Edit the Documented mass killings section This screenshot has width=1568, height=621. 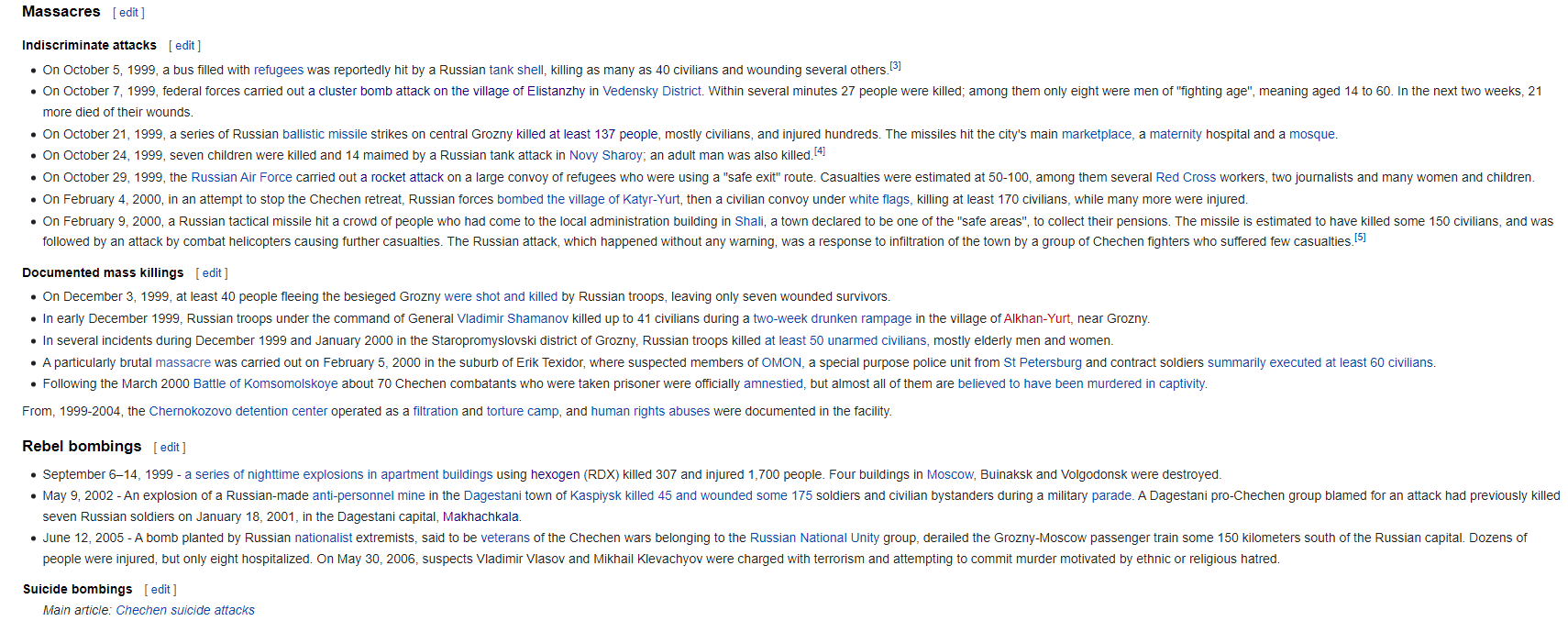coord(212,273)
